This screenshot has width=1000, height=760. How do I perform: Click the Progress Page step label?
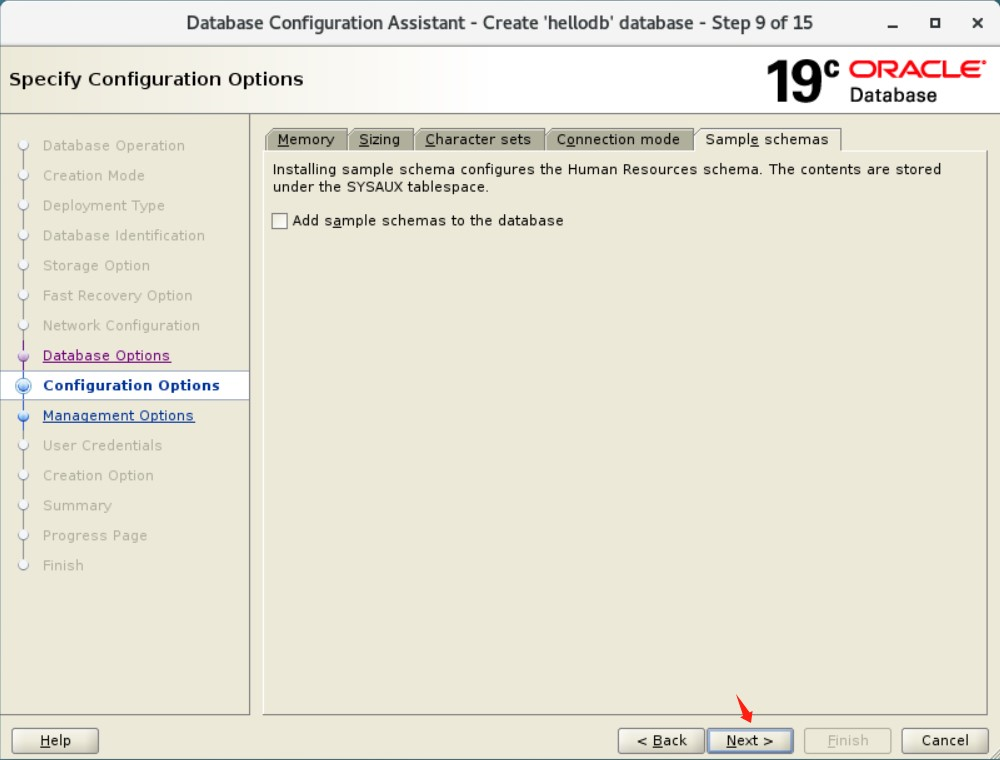[x=95, y=535]
